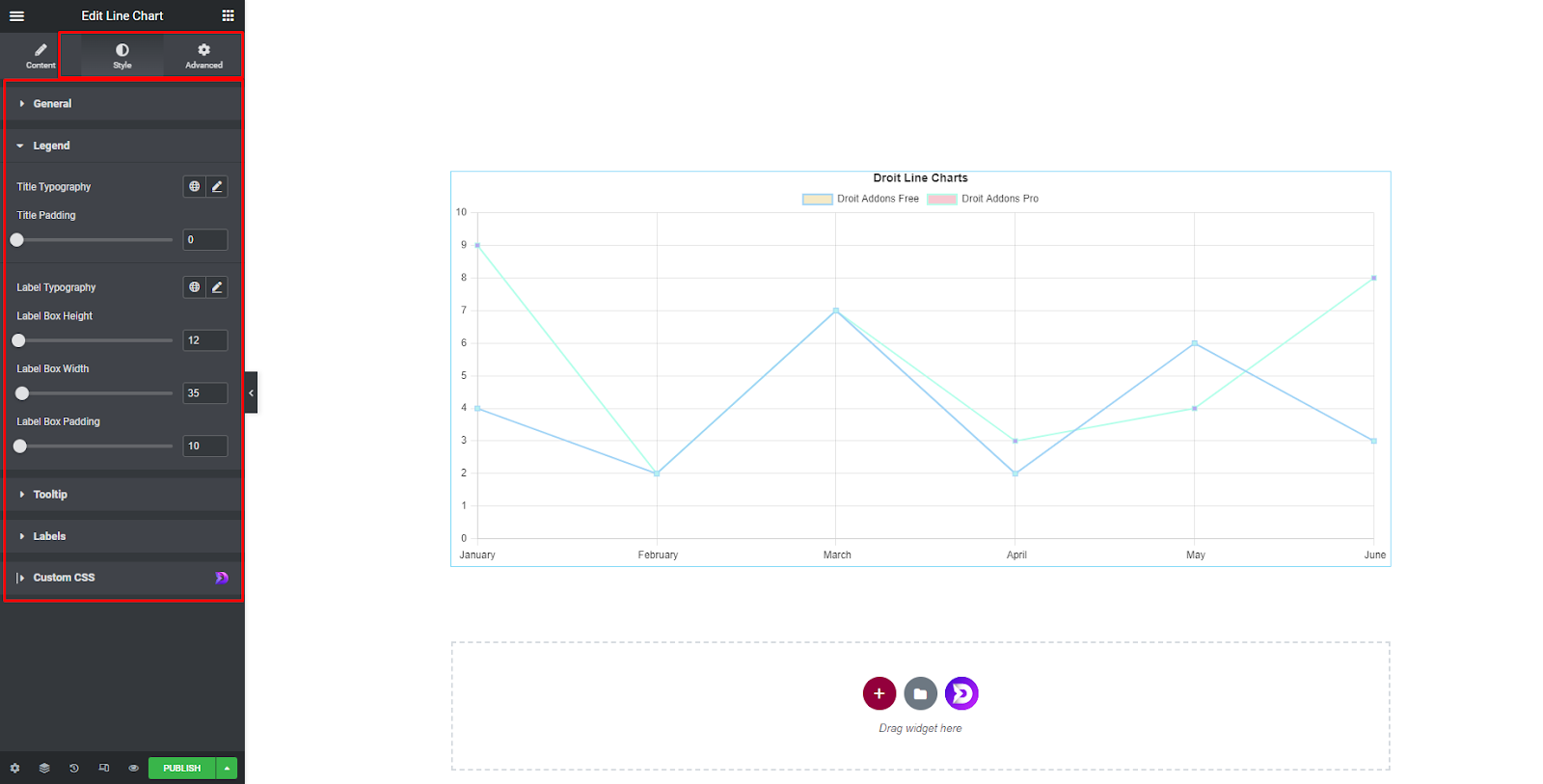The height and width of the screenshot is (784, 1543).
Task: Collapse the editor panel with side arrow
Action: (251, 392)
